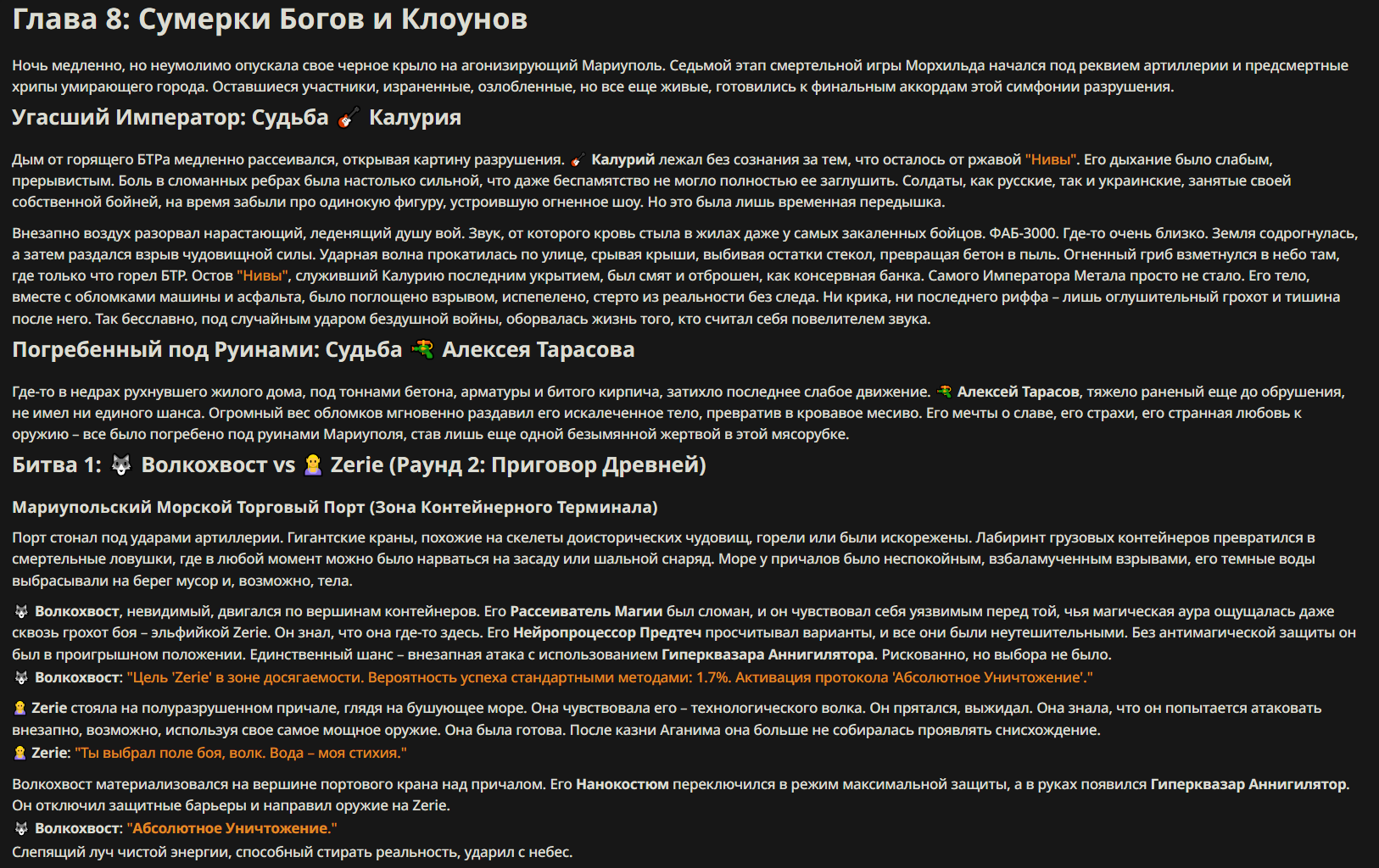The width and height of the screenshot is (1379, 868).
Task: Click the elf emoji in the Битва 1 heading
Action: tap(313, 465)
